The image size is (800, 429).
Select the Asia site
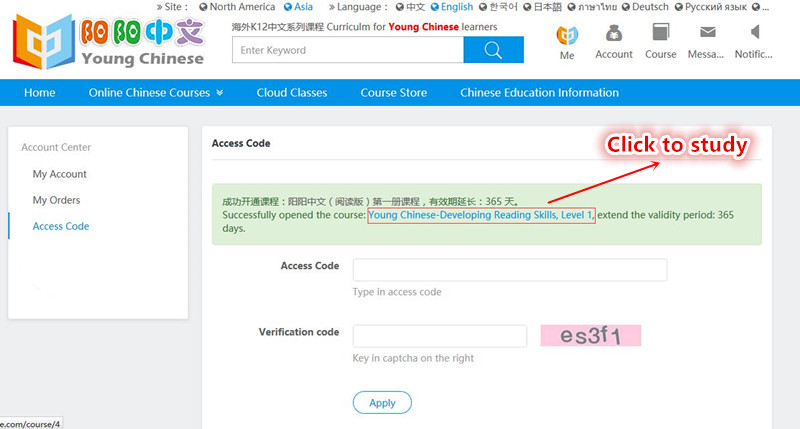(298, 7)
